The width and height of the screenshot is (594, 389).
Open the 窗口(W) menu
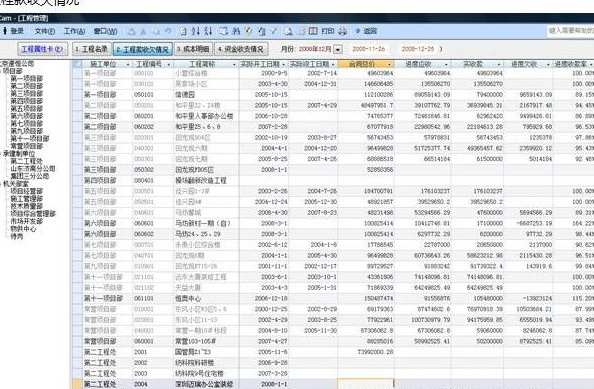pyautogui.click(x=105, y=31)
